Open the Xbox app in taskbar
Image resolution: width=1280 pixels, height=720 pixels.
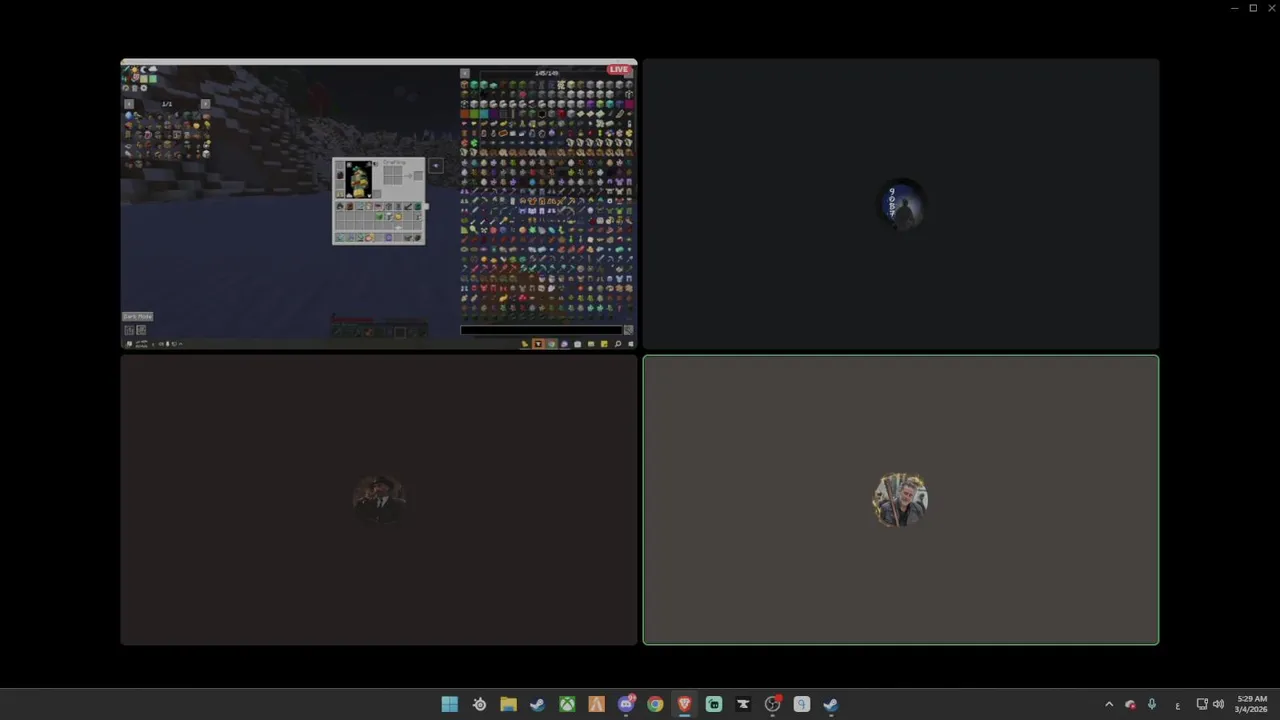tap(567, 704)
